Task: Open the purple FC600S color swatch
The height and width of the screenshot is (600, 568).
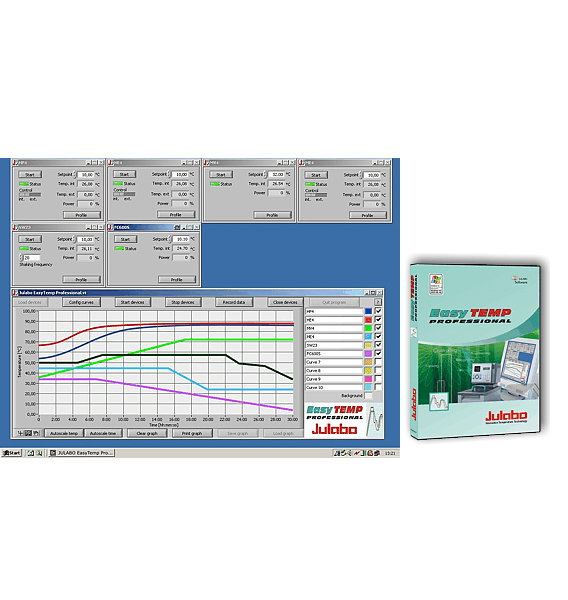Action: point(368,353)
